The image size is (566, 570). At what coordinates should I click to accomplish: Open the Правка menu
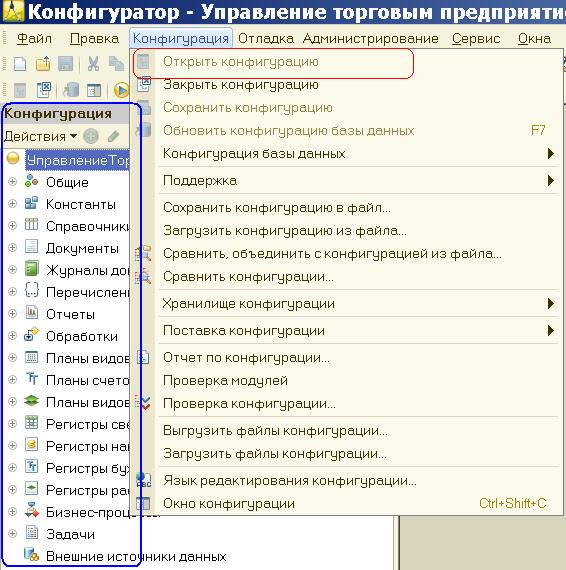[94, 39]
